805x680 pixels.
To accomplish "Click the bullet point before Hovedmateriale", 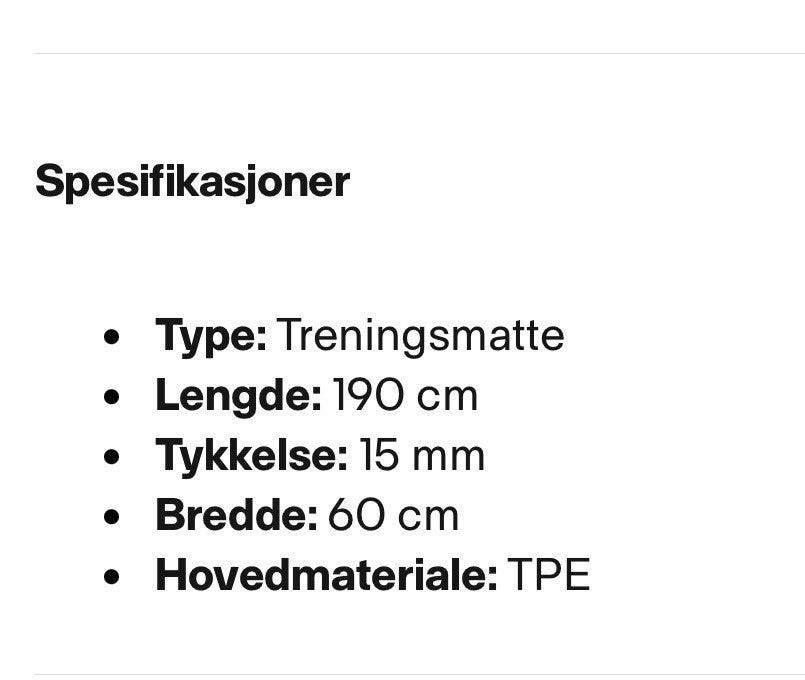I will tap(111, 576).
